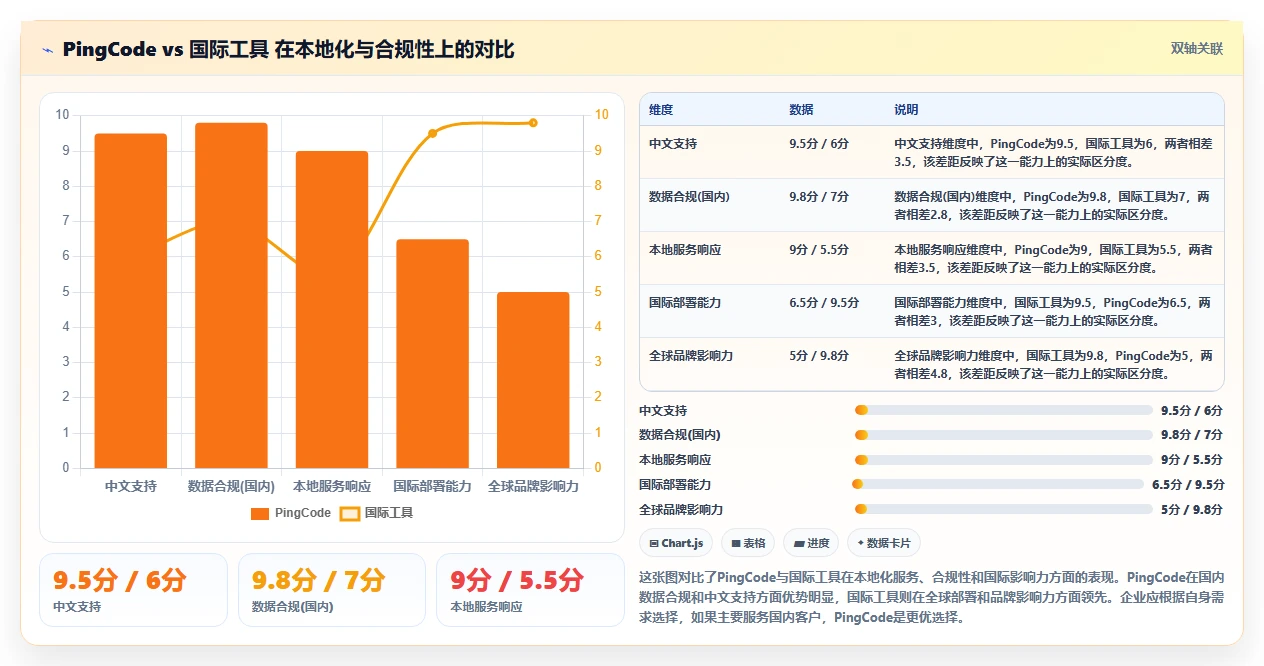
Task: Click the PingCode vs 国际工具 title text
Action: point(287,50)
